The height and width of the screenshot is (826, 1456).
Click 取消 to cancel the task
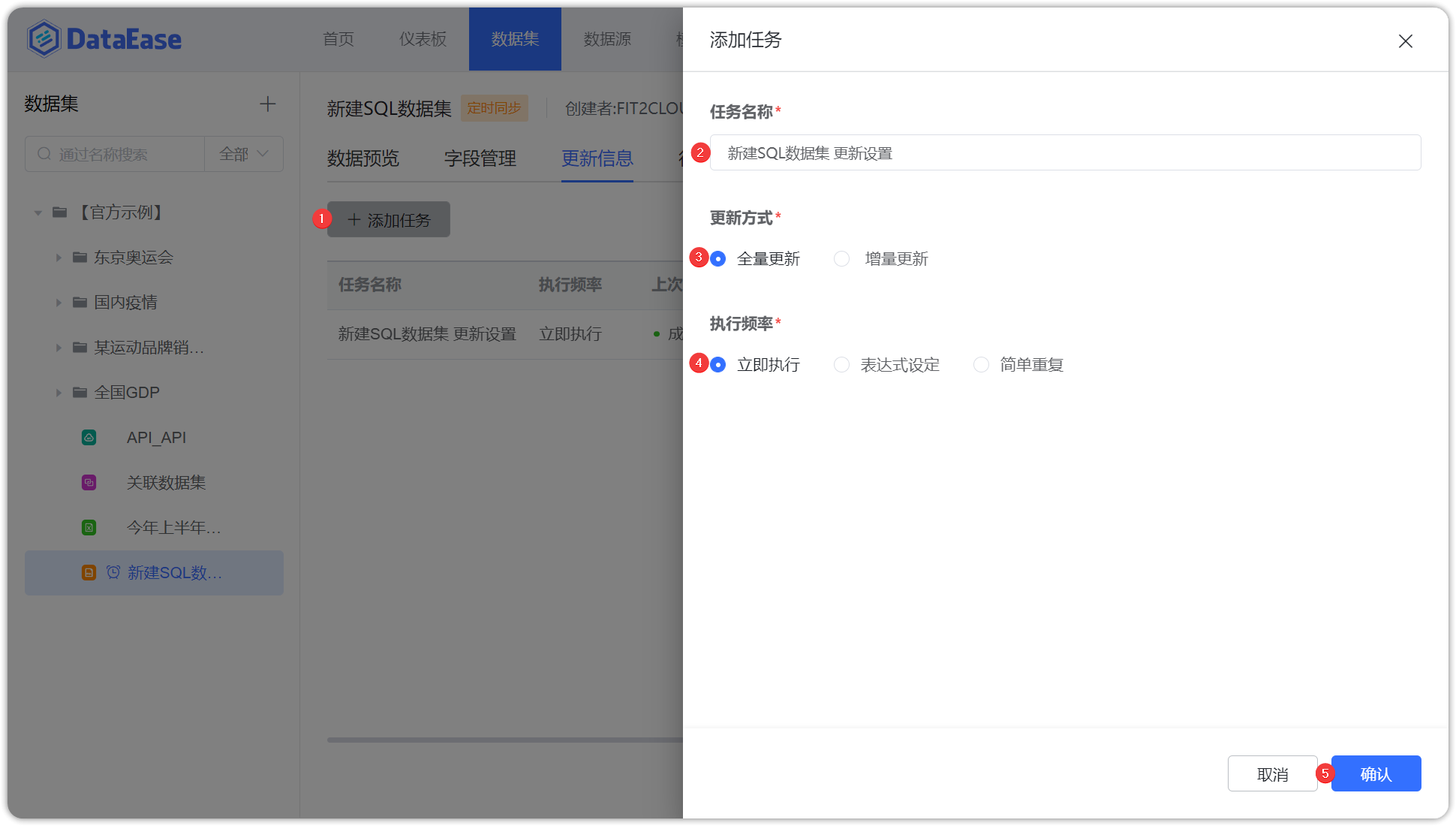pos(1272,773)
